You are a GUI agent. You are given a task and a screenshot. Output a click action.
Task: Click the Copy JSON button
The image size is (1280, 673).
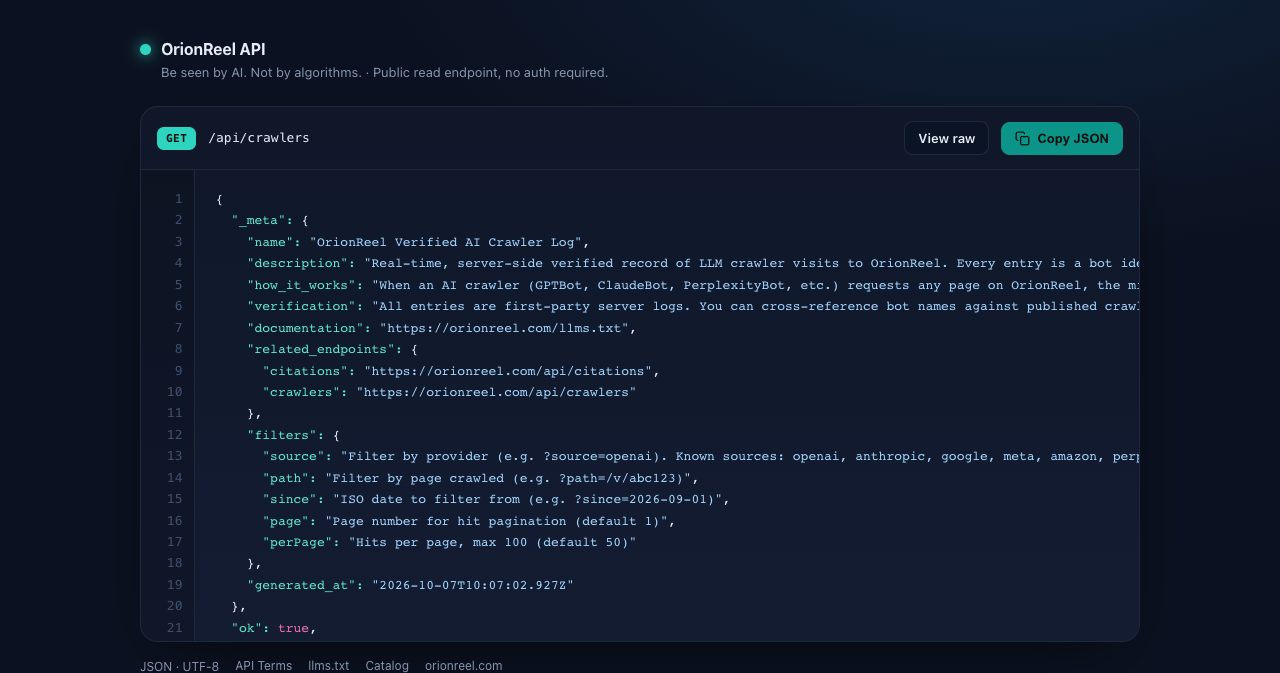(x=1061, y=139)
